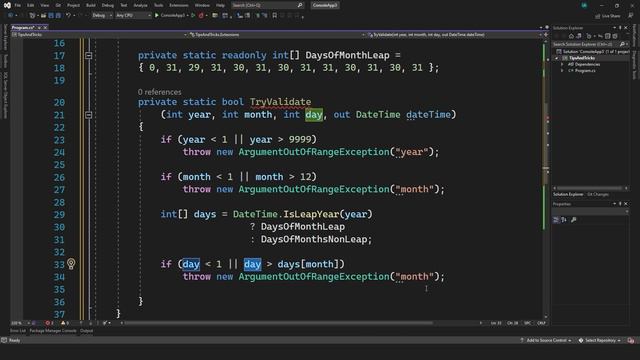The image size is (640, 360).
Task: Open the Debug menu
Action: (x=108, y=5)
